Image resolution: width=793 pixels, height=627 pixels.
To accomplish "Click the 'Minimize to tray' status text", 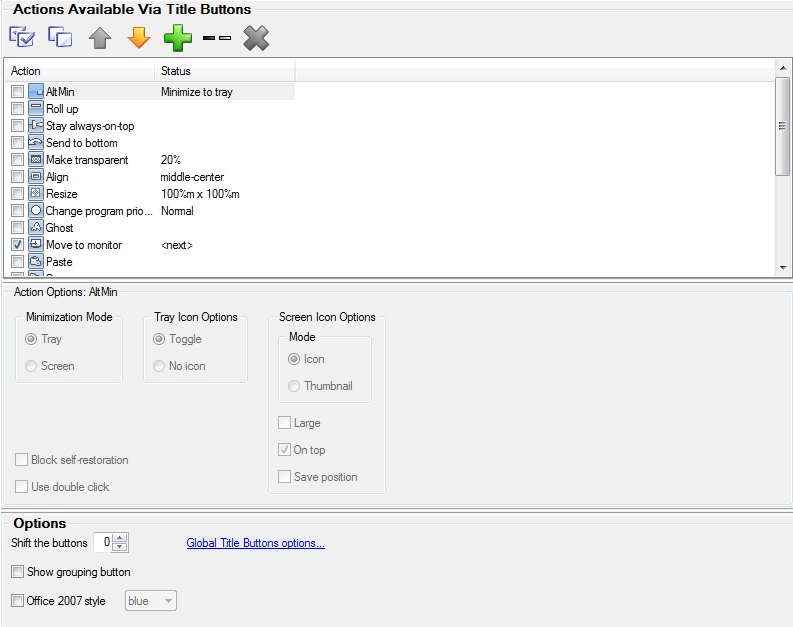I will point(197,92).
